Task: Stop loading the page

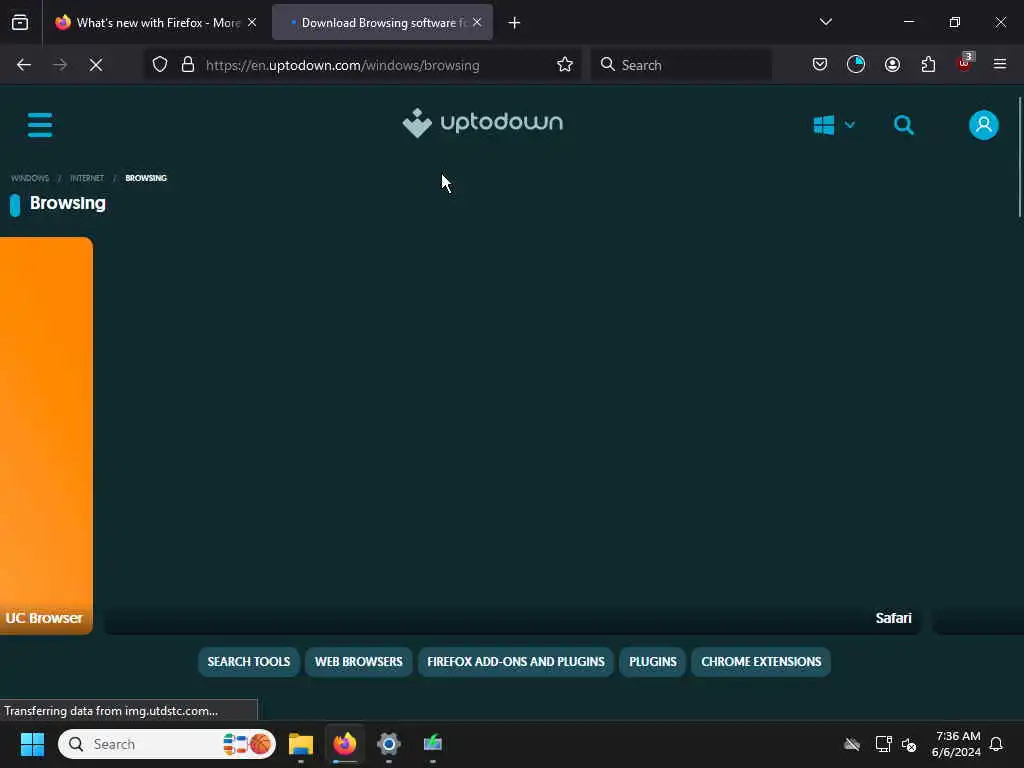Action: click(96, 65)
